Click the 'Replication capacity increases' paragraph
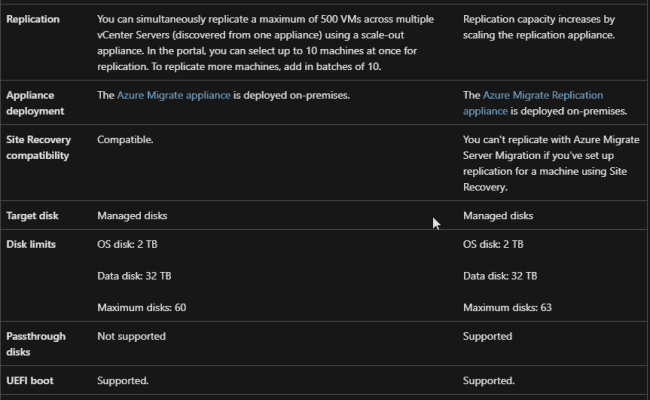This screenshot has width=650, height=400. pos(539,27)
